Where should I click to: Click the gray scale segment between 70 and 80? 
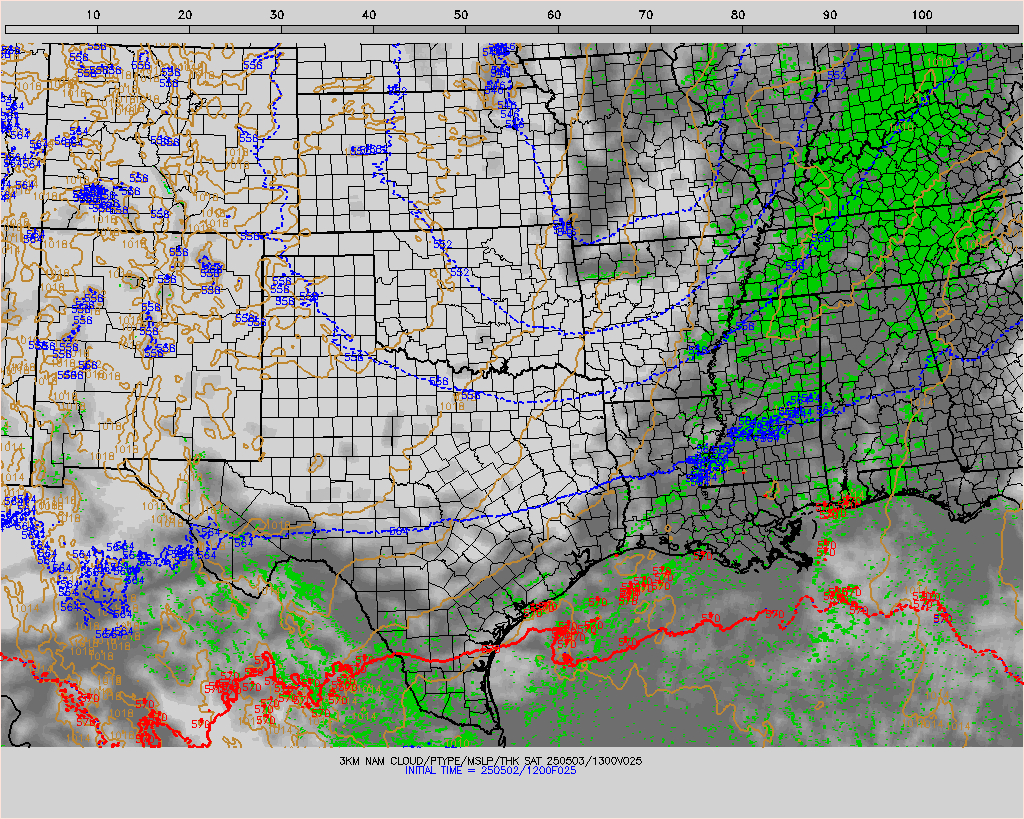click(x=696, y=29)
